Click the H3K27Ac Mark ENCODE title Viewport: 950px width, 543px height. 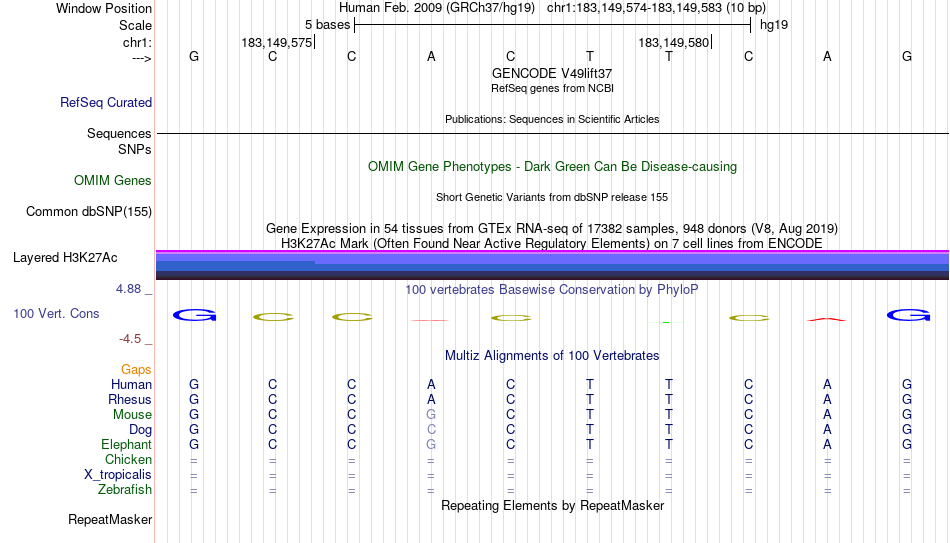[552, 244]
